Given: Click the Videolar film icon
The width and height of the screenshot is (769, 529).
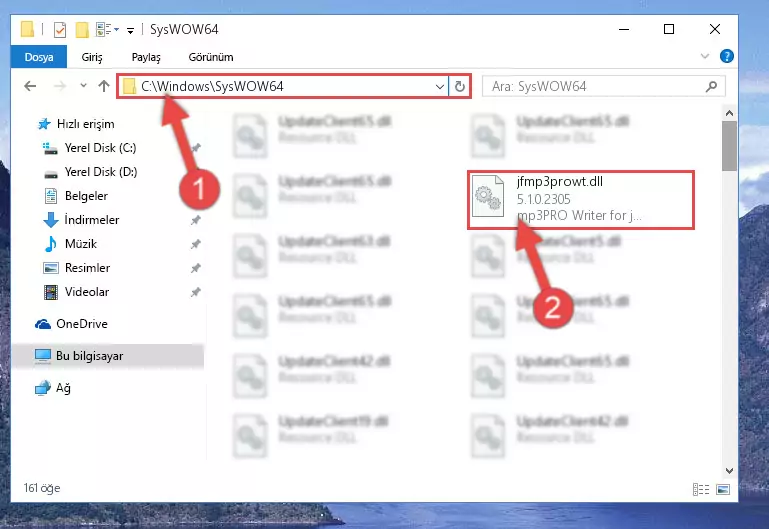Looking at the screenshot, I should point(51,292).
